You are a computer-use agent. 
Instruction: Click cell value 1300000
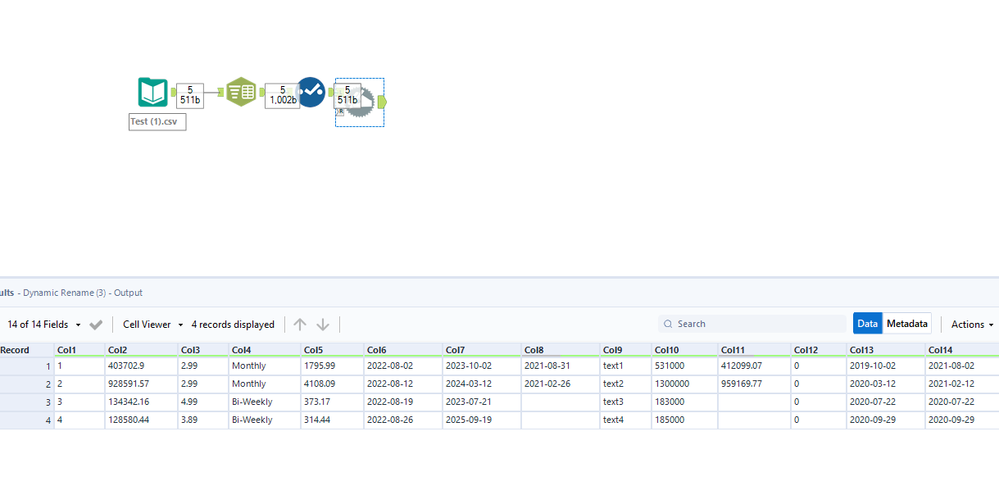click(x=685, y=384)
